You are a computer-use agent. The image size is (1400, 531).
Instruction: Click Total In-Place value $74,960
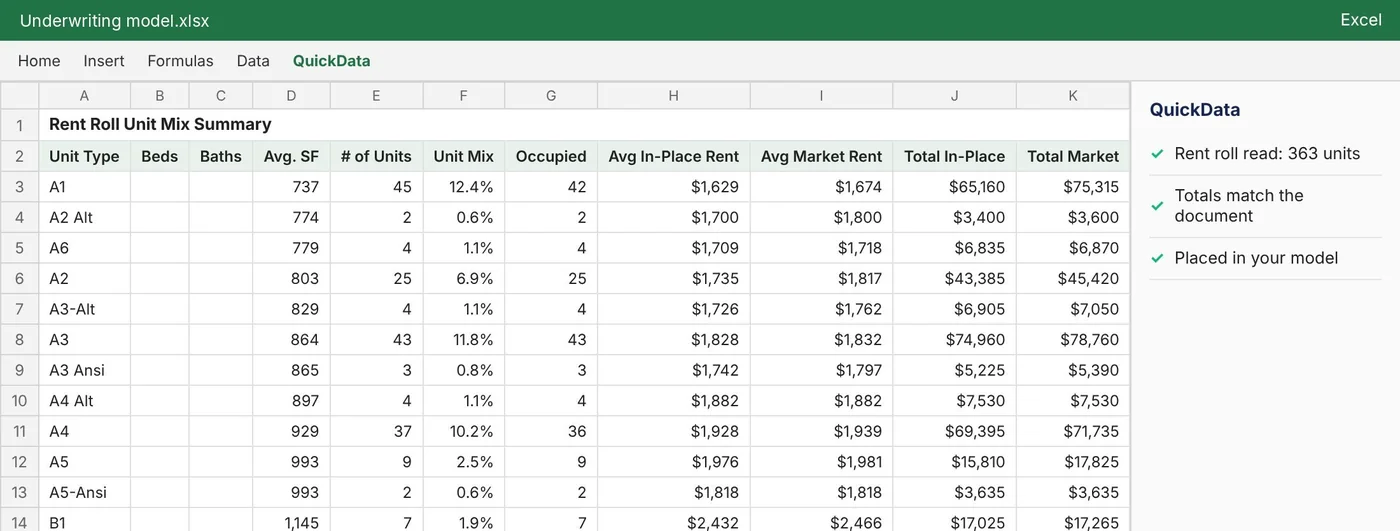pos(954,340)
